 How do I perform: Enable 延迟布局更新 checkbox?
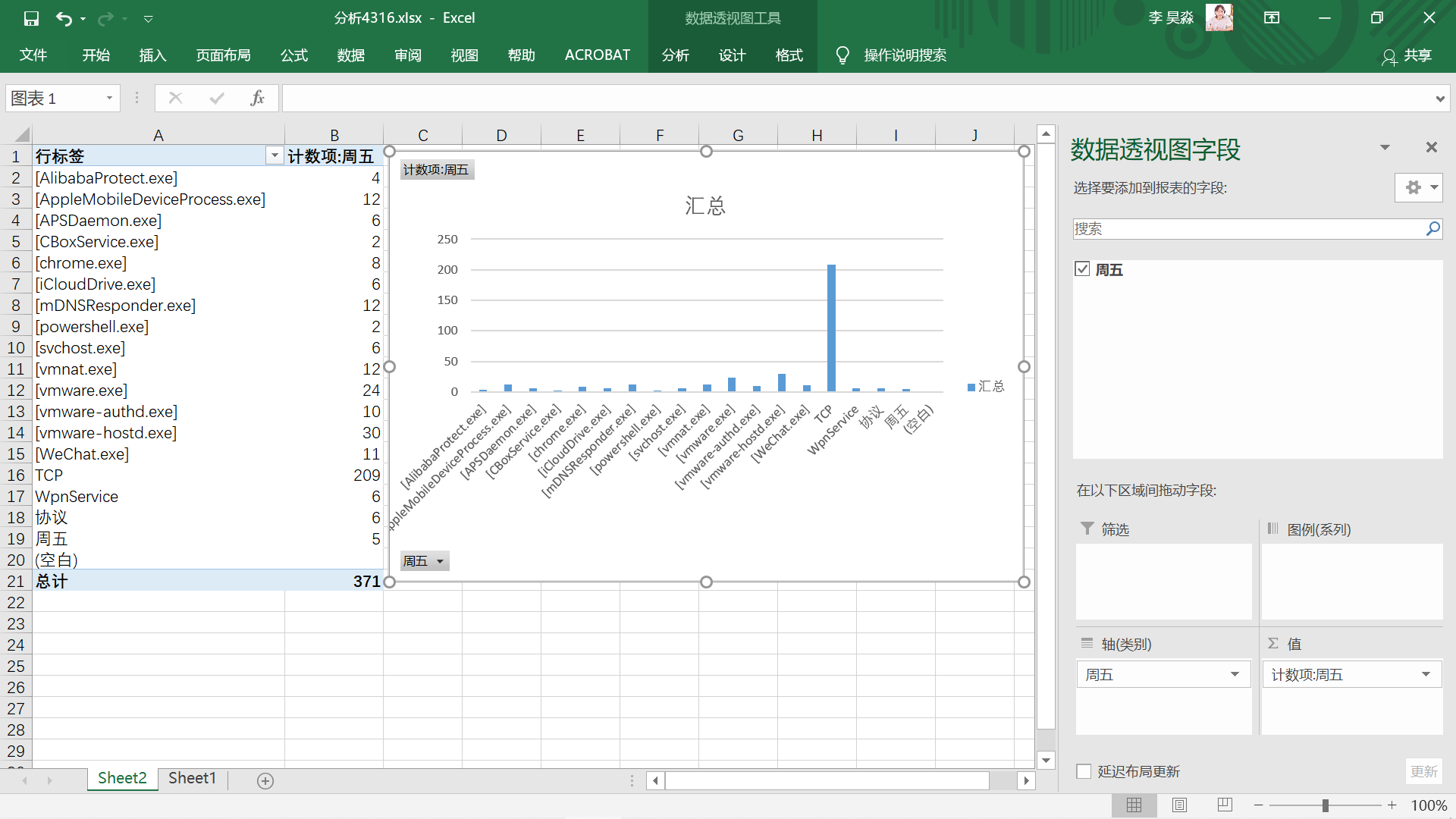pos(1084,771)
